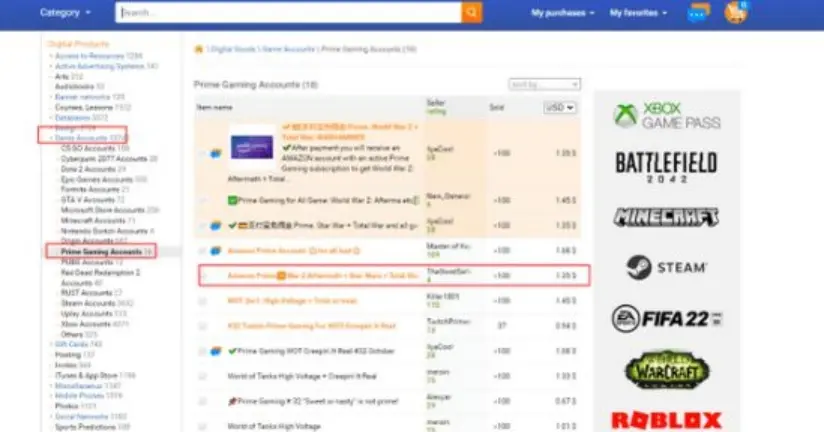Tick checkbox for Prime Gaming WOT Creepin It Real October
Viewport: 824px width, 432px height.
pyautogui.click(x=202, y=351)
